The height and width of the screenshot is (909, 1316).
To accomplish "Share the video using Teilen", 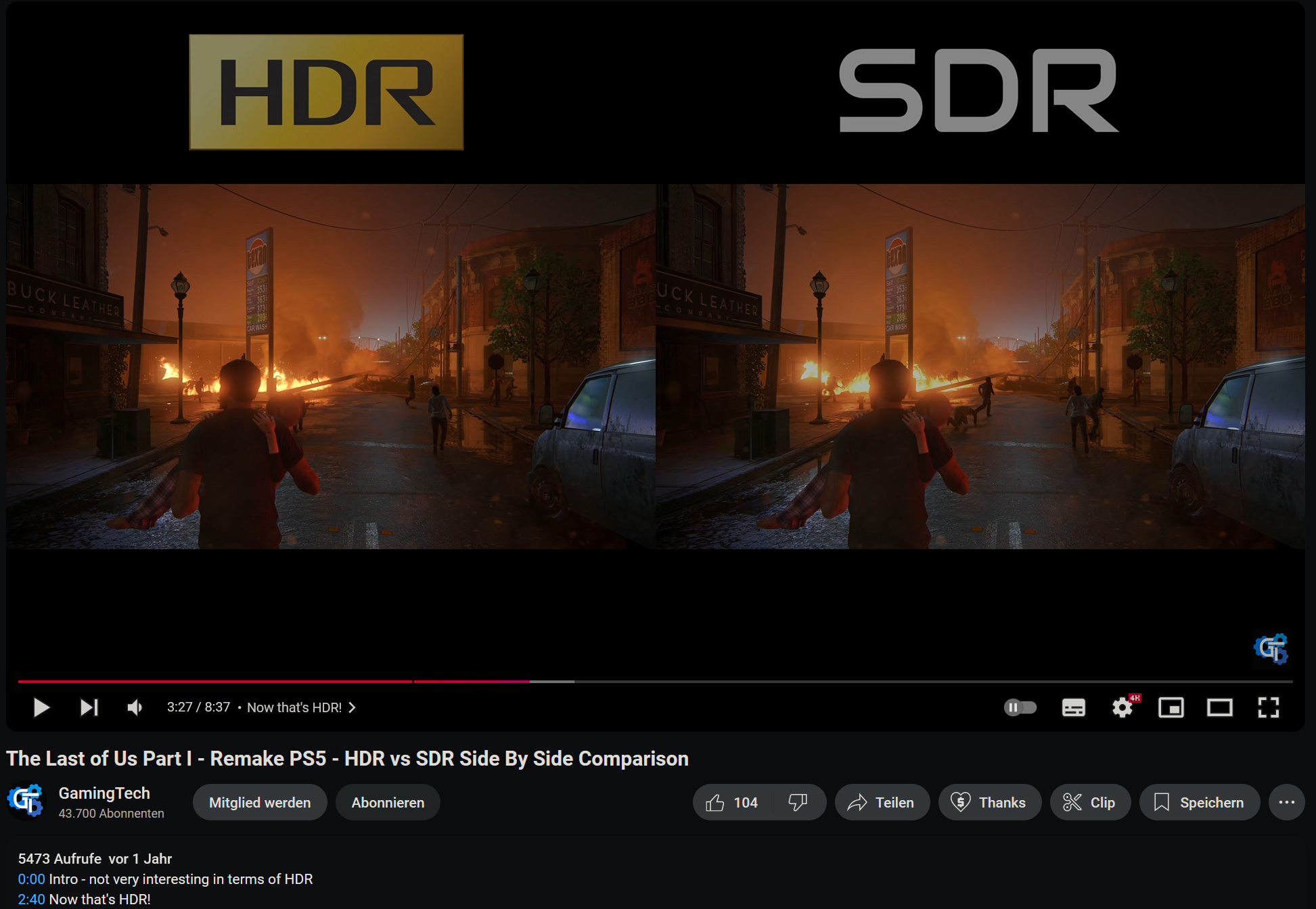I will click(882, 802).
